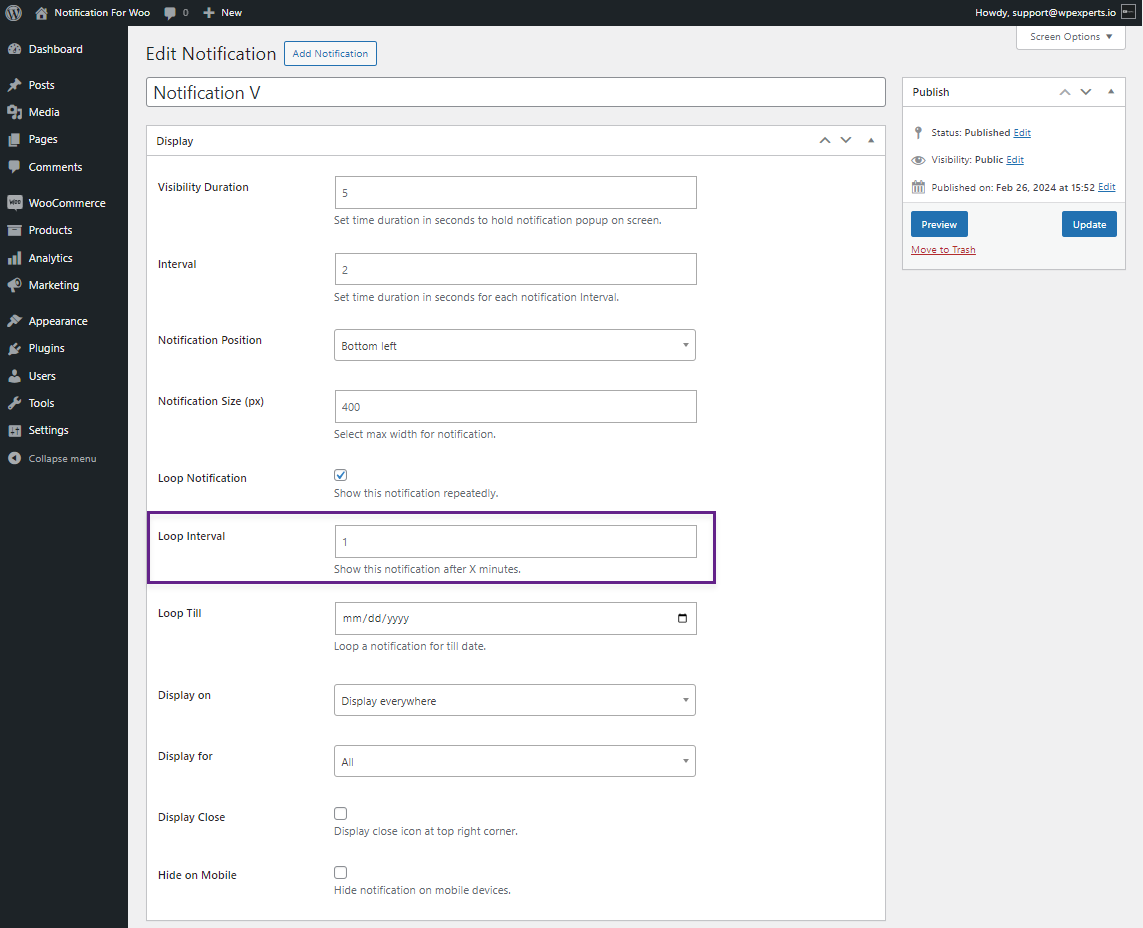Image resolution: width=1143 pixels, height=928 pixels.
Task: Click the Loop Interval input field
Action: (x=515, y=542)
